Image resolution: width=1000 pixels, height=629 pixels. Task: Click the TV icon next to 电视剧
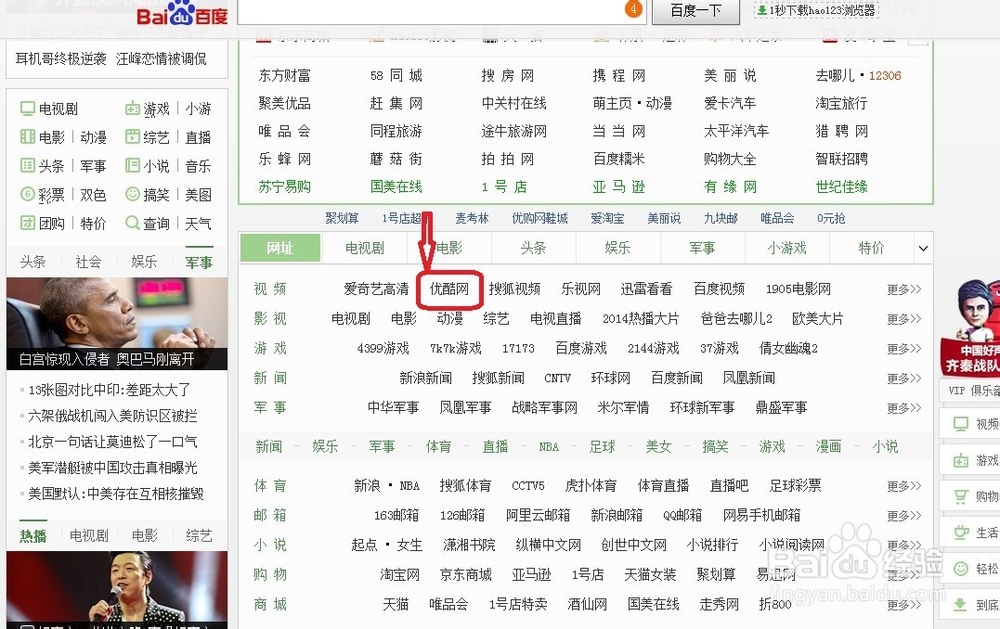(x=27, y=108)
